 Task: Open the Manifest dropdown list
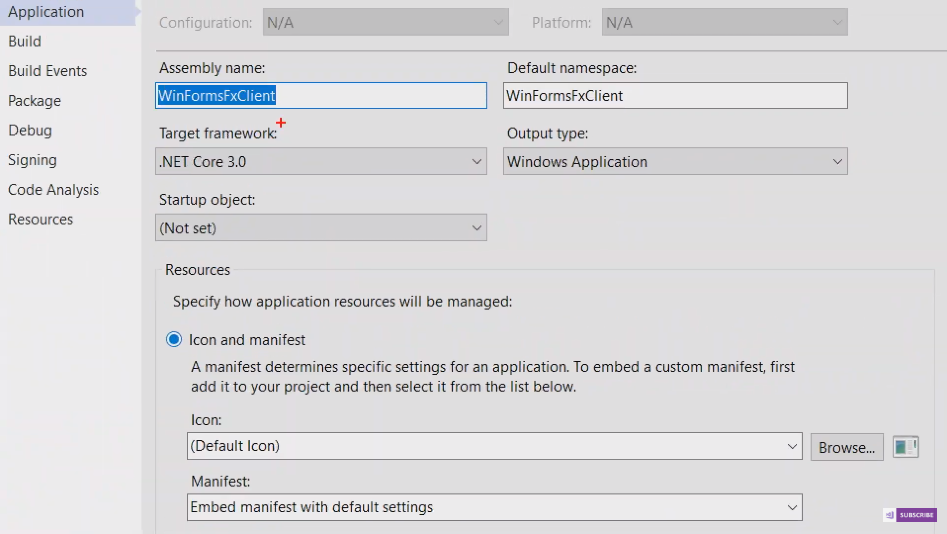(494, 507)
